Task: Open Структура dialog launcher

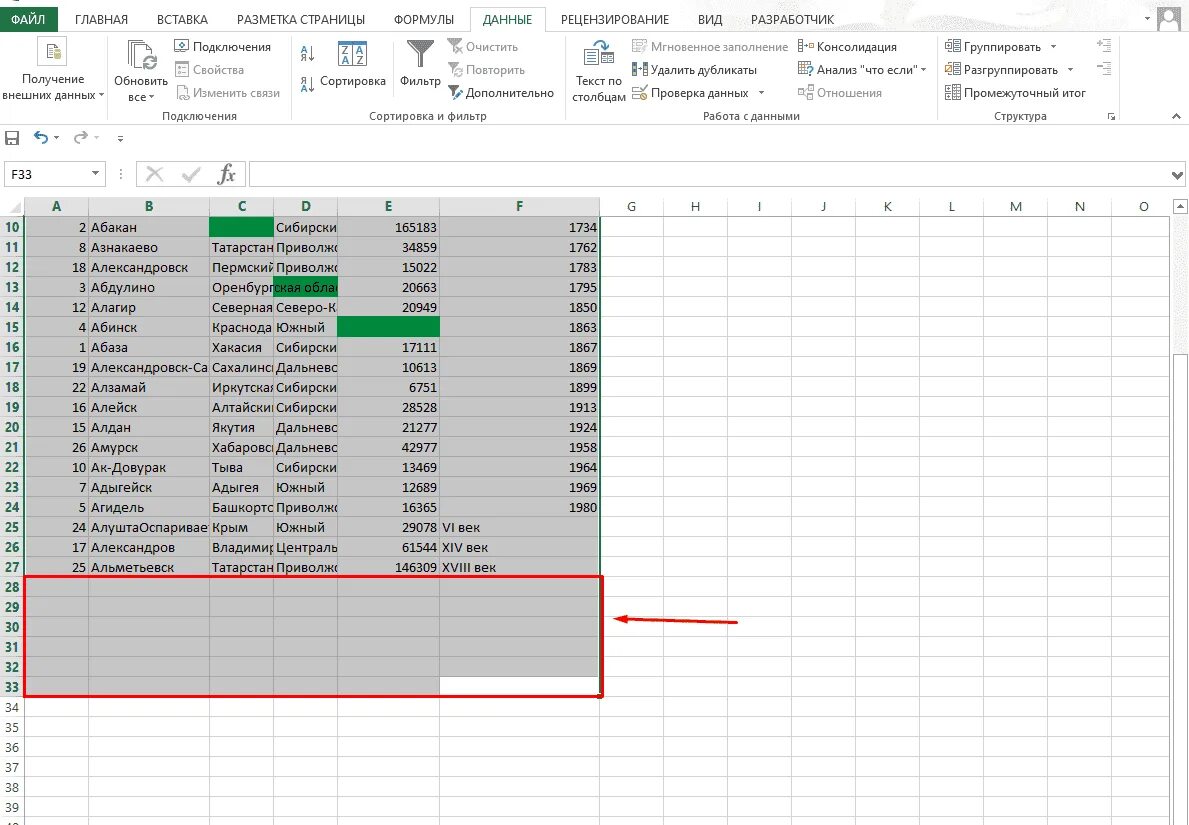Action: click(1111, 116)
